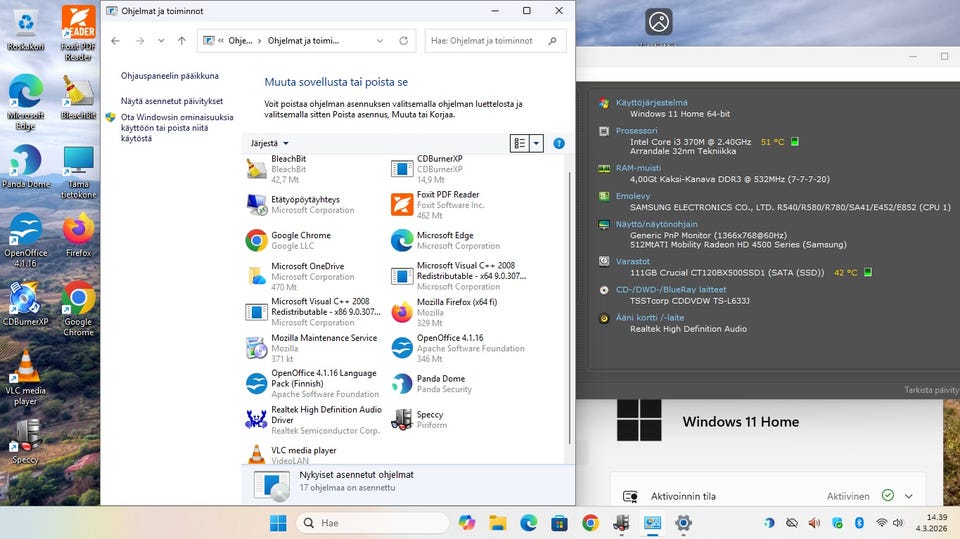960x539 pixels.
Task: Select OpenOffice 4.1.16 Language Pack (Finnish) entry
Action: [313, 383]
